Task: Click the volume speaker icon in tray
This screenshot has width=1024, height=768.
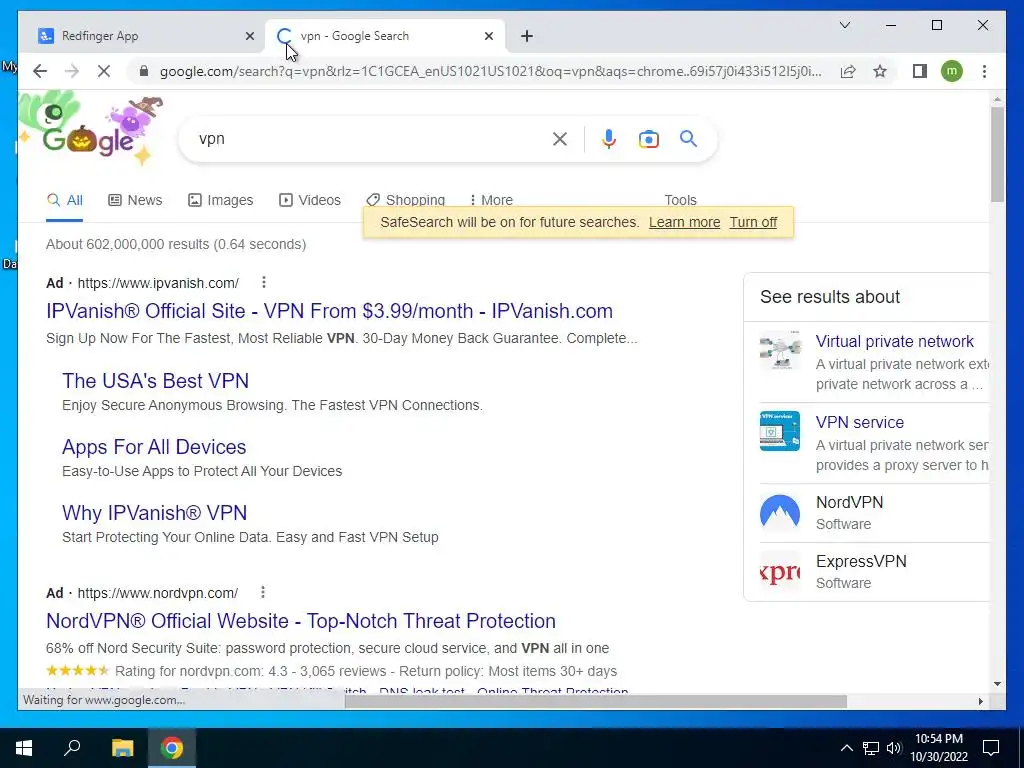Action: click(894, 748)
